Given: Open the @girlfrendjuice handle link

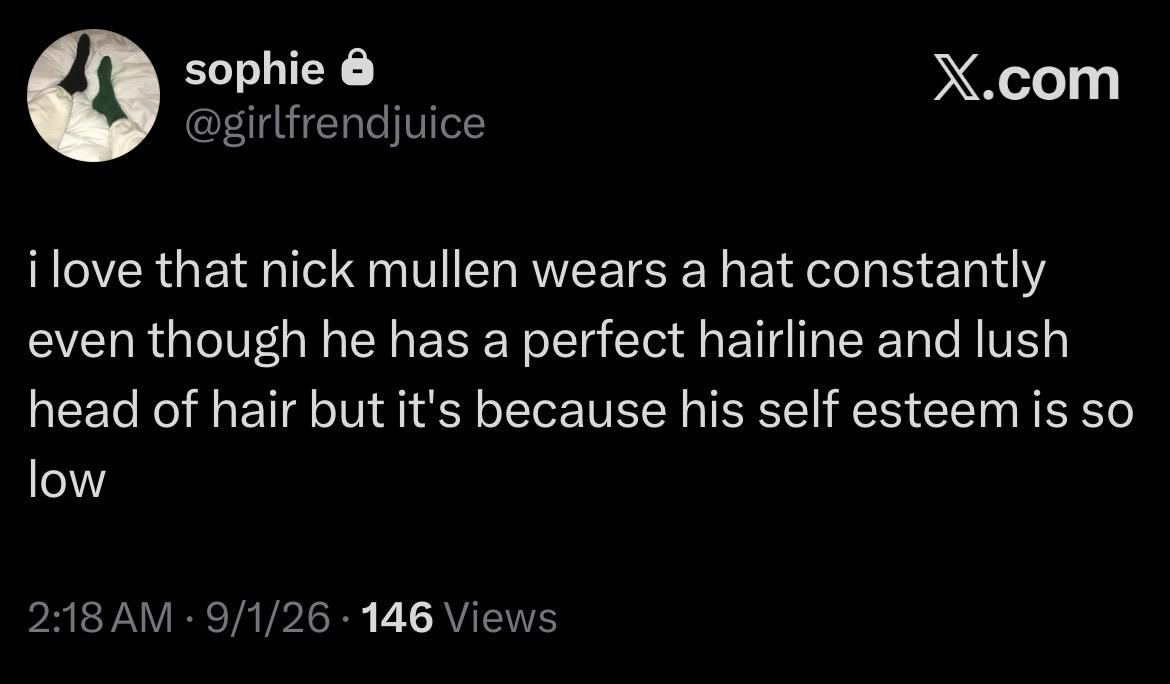Looking at the screenshot, I should point(334,123).
